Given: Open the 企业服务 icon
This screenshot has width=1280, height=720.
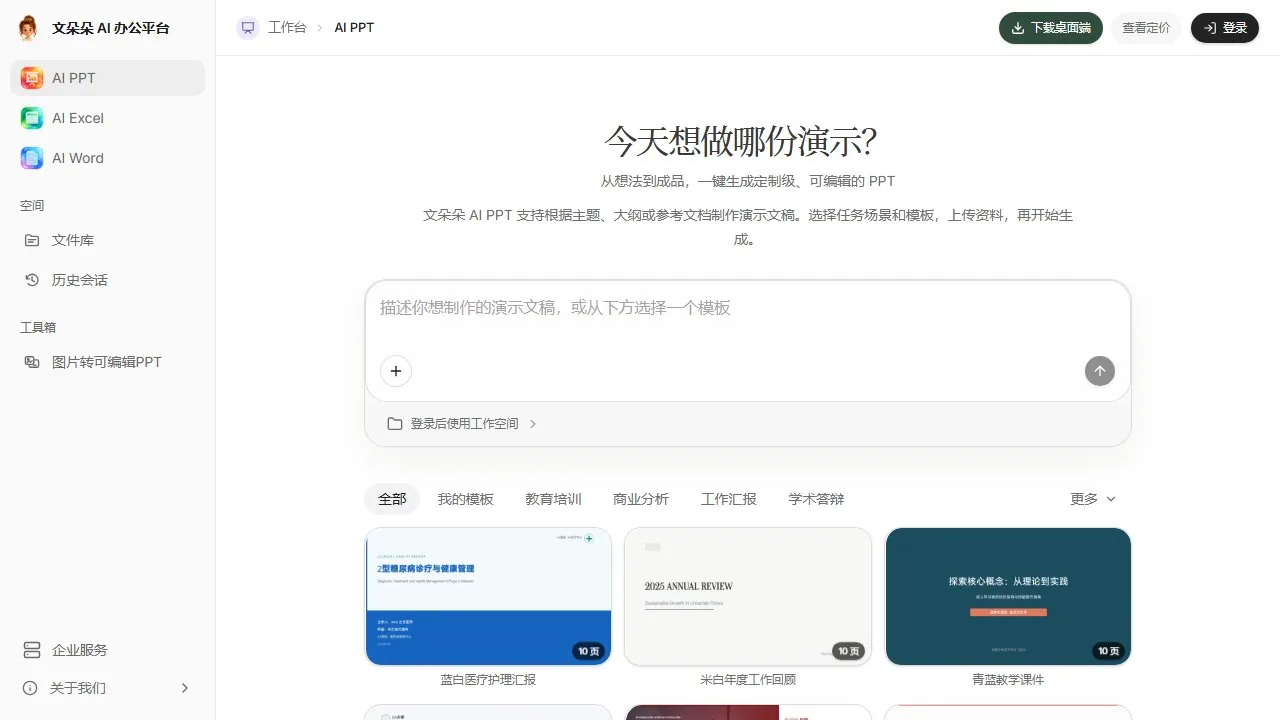Looking at the screenshot, I should [x=32, y=650].
